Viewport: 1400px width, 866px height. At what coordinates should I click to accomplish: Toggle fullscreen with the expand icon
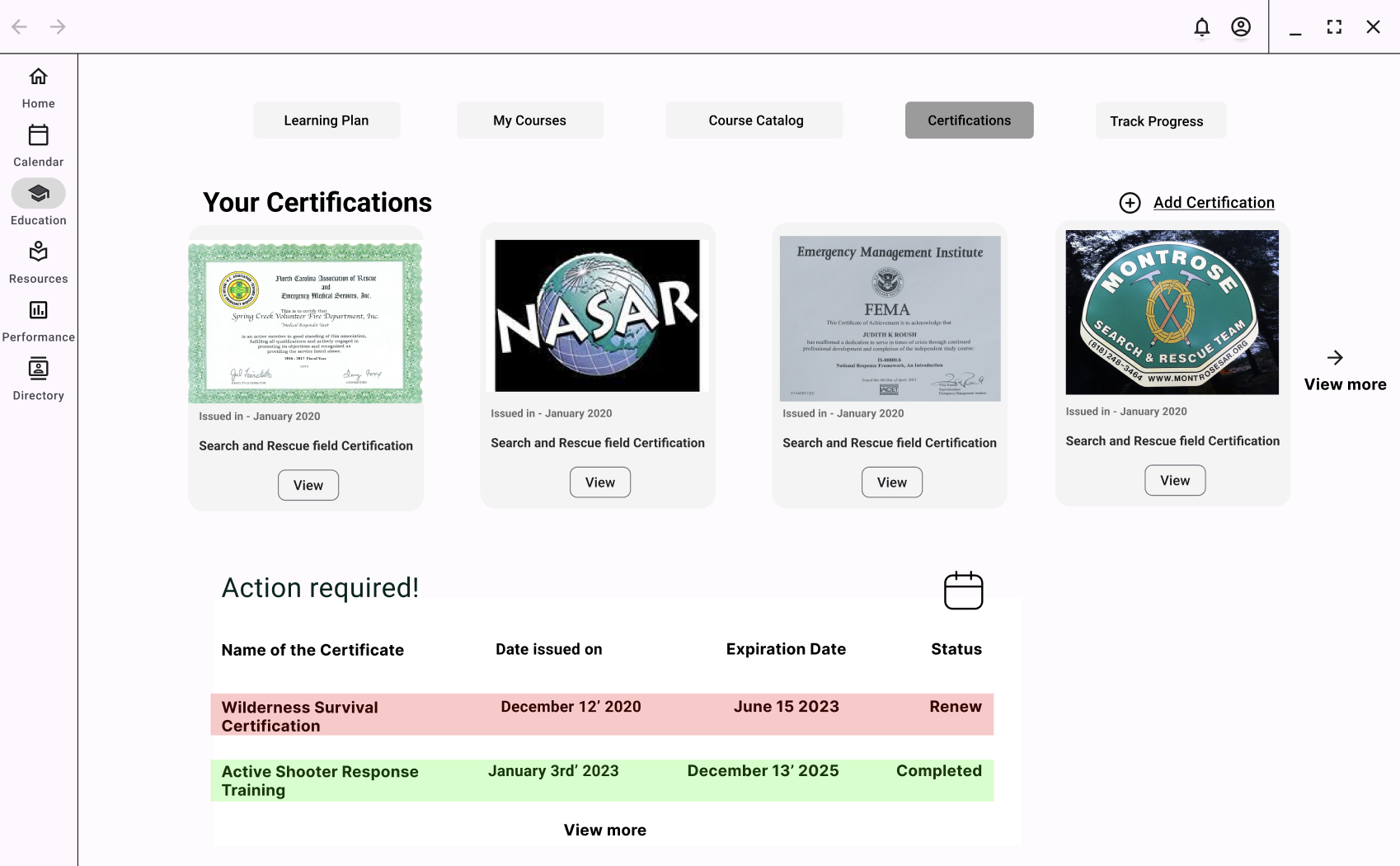coord(1334,27)
